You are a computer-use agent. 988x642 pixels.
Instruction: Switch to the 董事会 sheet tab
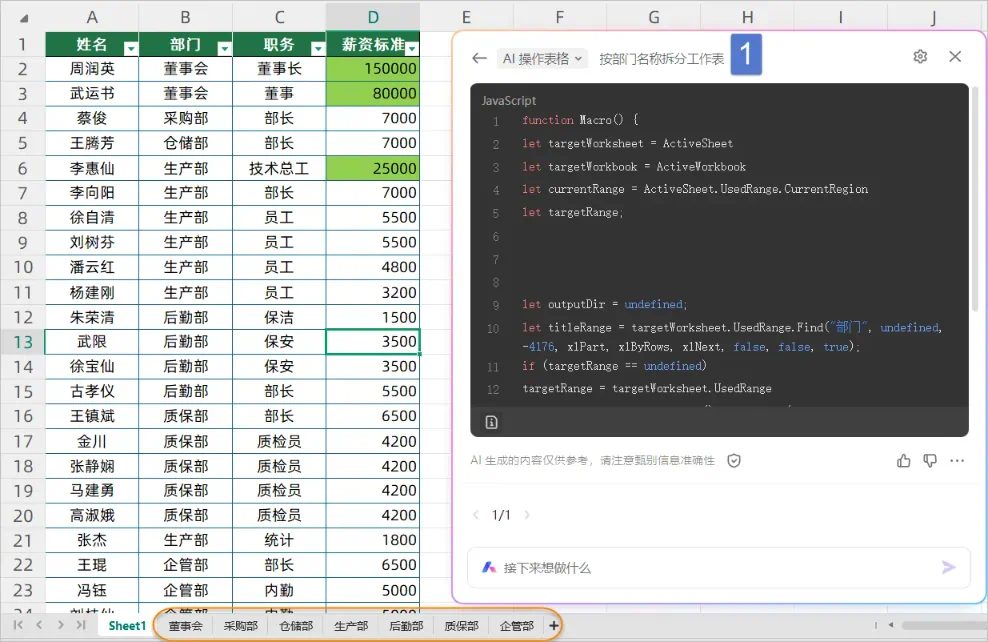pyautogui.click(x=185, y=626)
